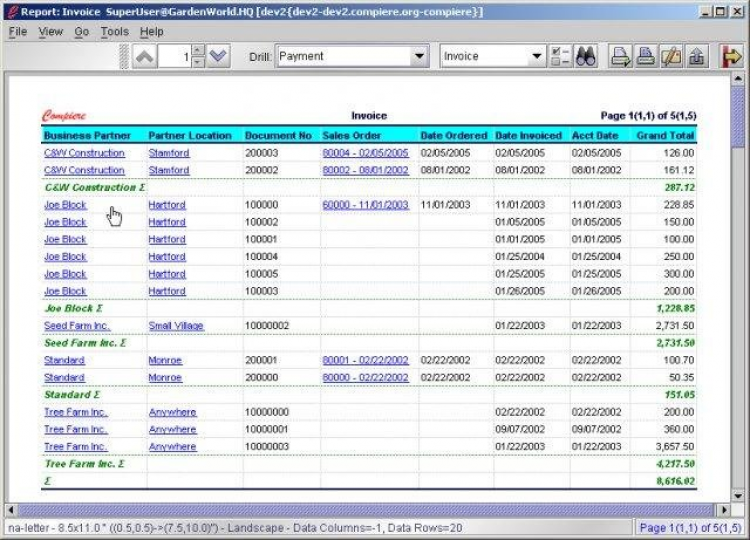Open the Go menu
The width and height of the screenshot is (750, 540).
(x=82, y=32)
